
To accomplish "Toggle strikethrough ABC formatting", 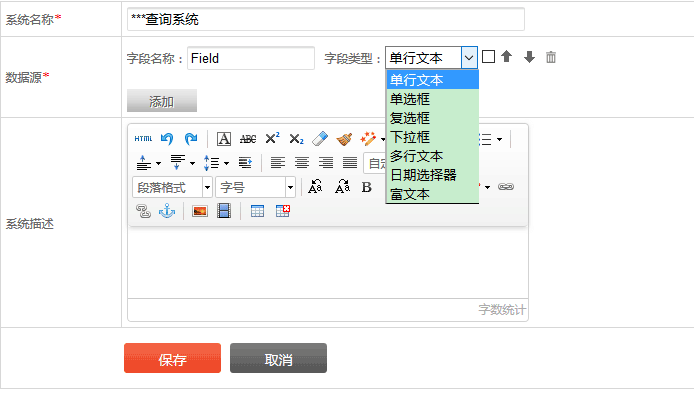I will 248,139.
